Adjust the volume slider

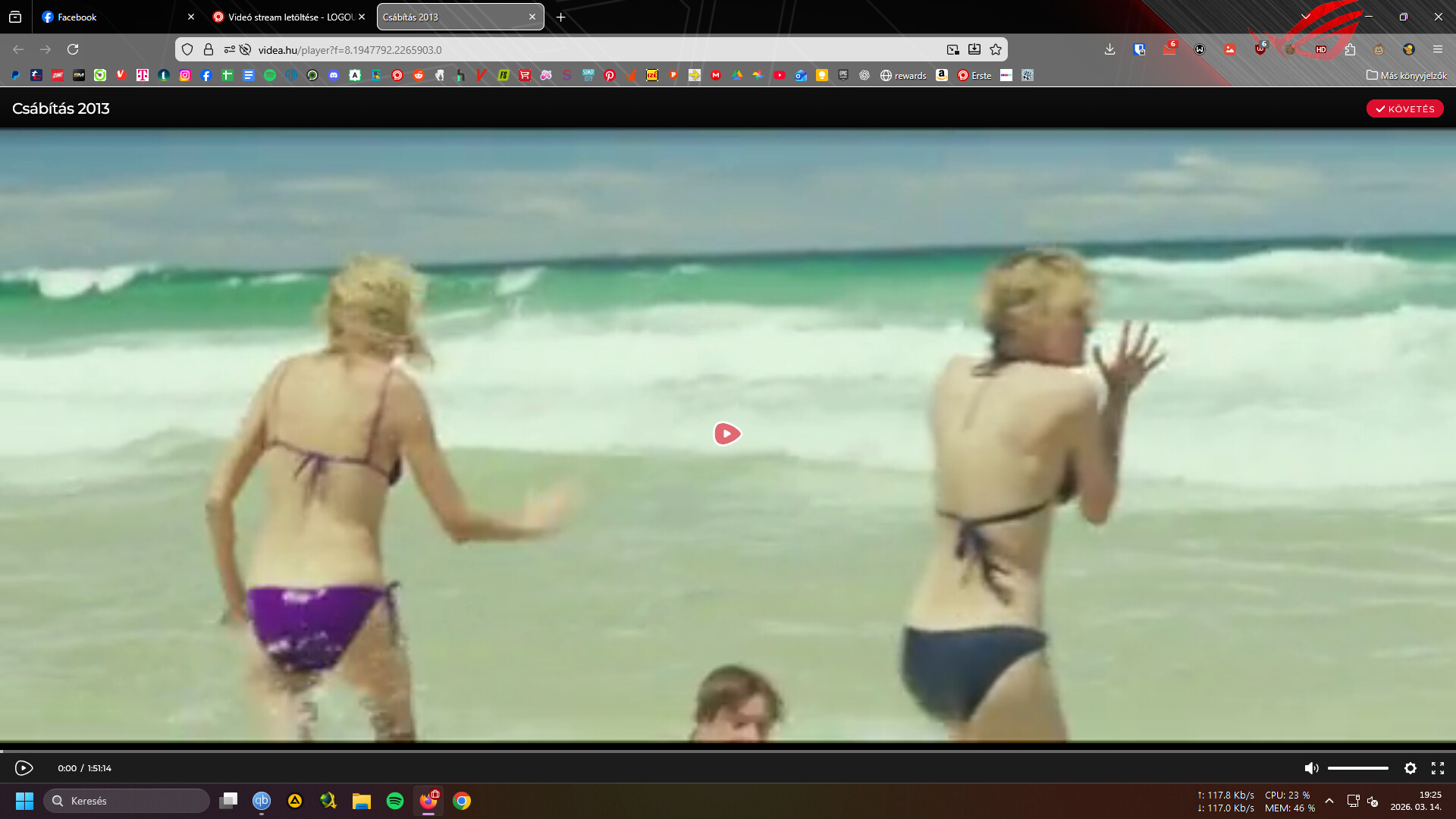coord(1357,768)
